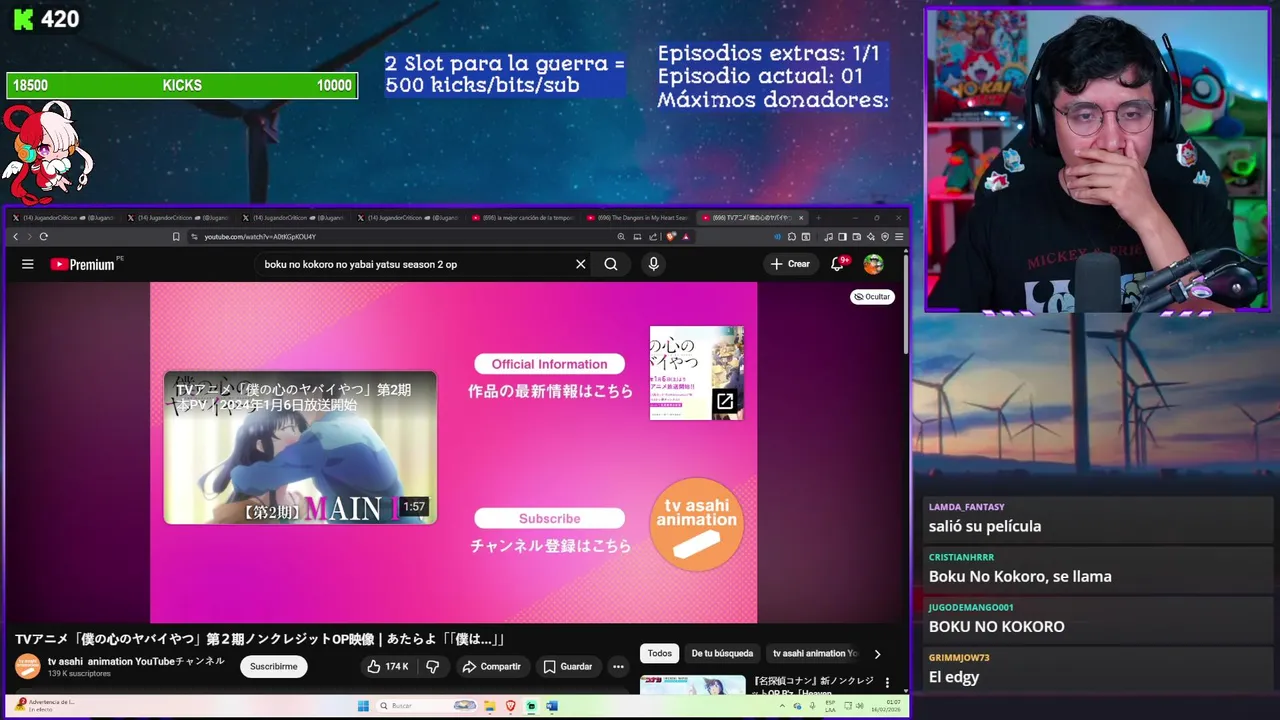1280x720 pixels.
Task: Open the Windows Start menu
Action: pos(364,706)
